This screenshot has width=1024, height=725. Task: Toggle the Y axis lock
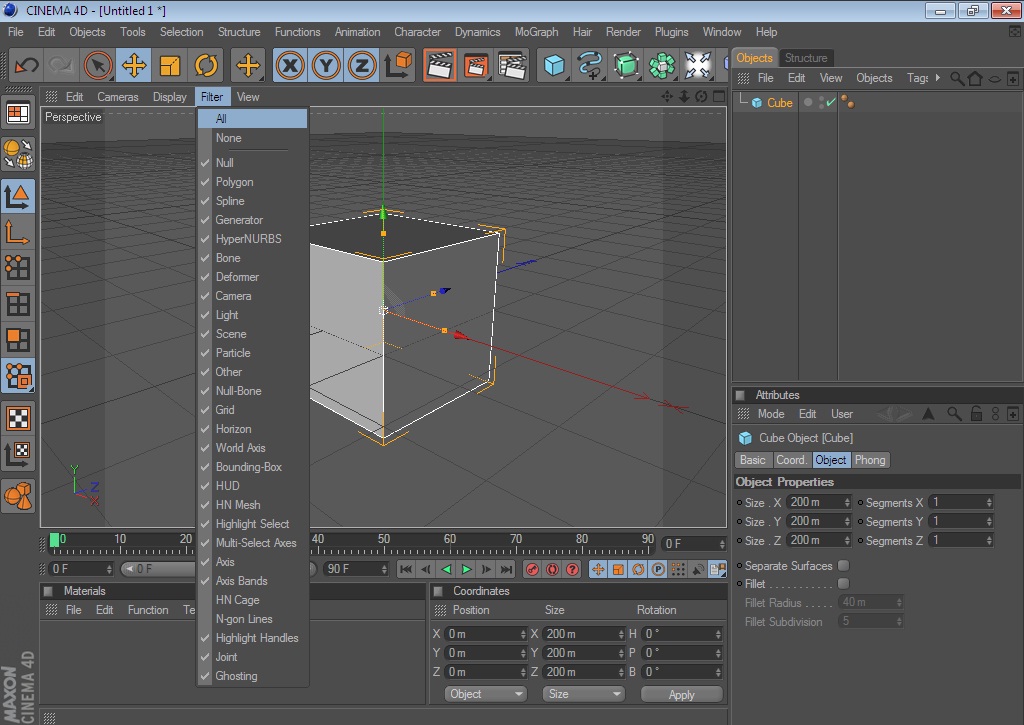(326, 65)
